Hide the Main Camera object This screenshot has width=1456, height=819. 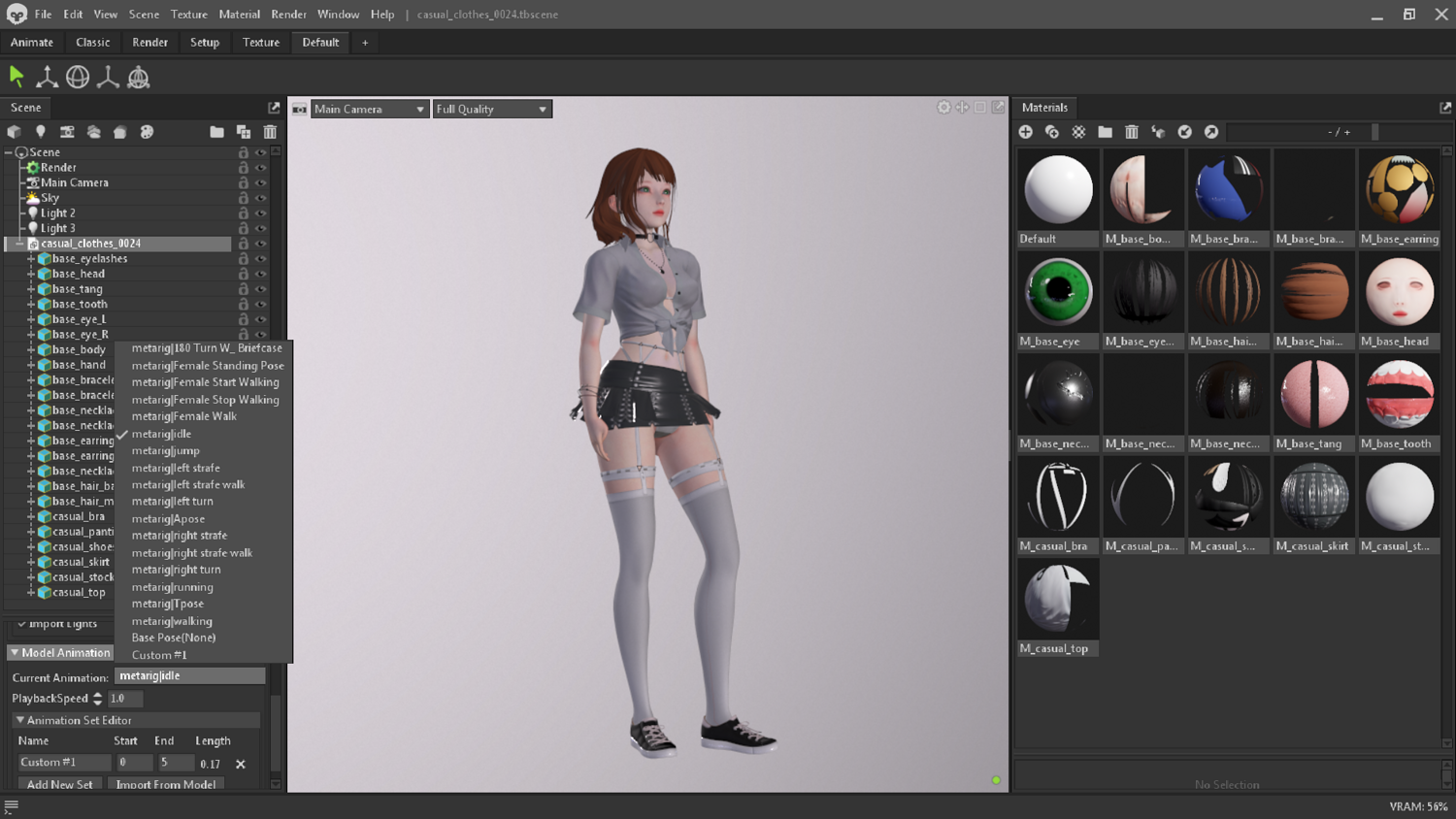(x=260, y=182)
